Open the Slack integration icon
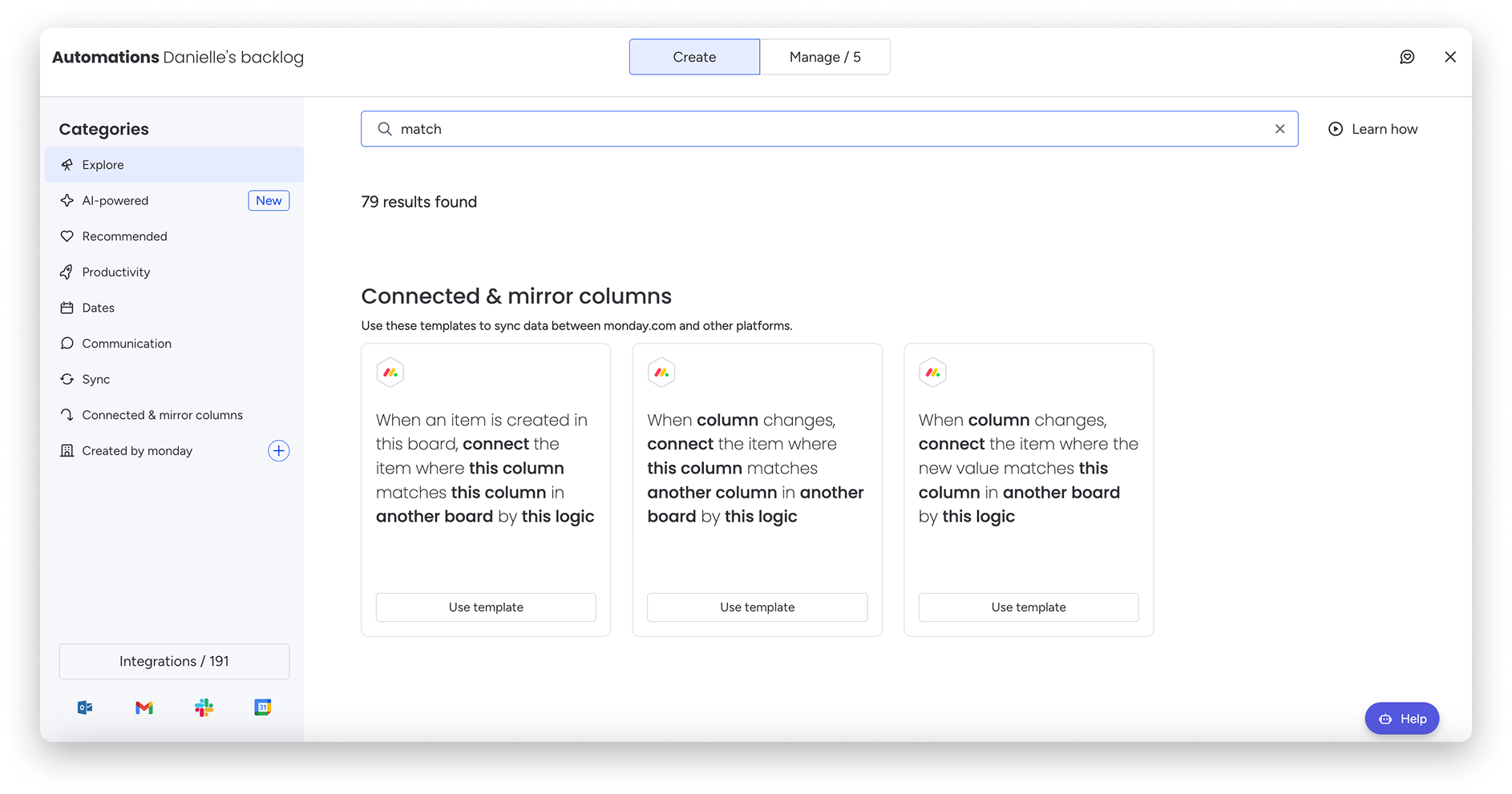Screen dimensions: 1512x794 (x=204, y=707)
